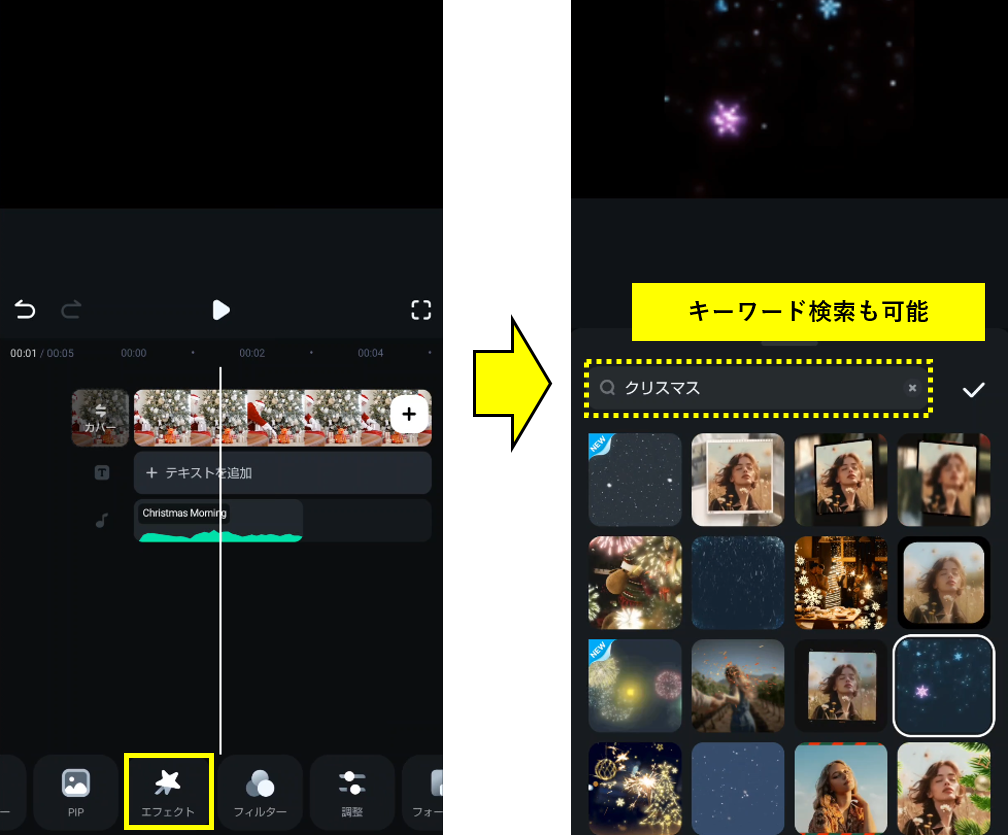The height and width of the screenshot is (835, 1008).
Task: Confirm effect selection with the checkmark
Action: tap(973, 389)
